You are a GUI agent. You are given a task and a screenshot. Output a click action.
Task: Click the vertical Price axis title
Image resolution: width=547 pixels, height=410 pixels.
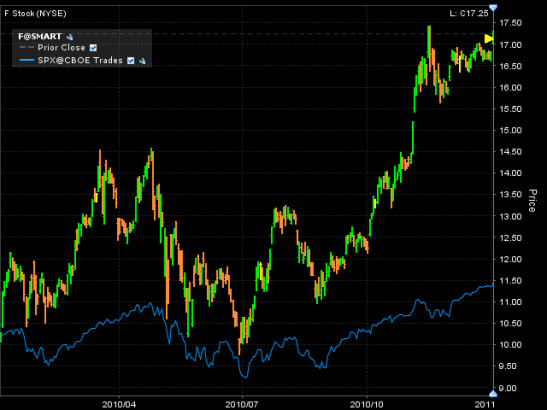click(532, 200)
